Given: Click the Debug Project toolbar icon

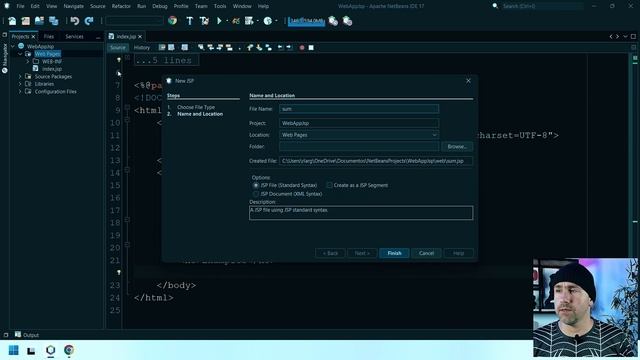Looking at the screenshot, I should point(249,21).
